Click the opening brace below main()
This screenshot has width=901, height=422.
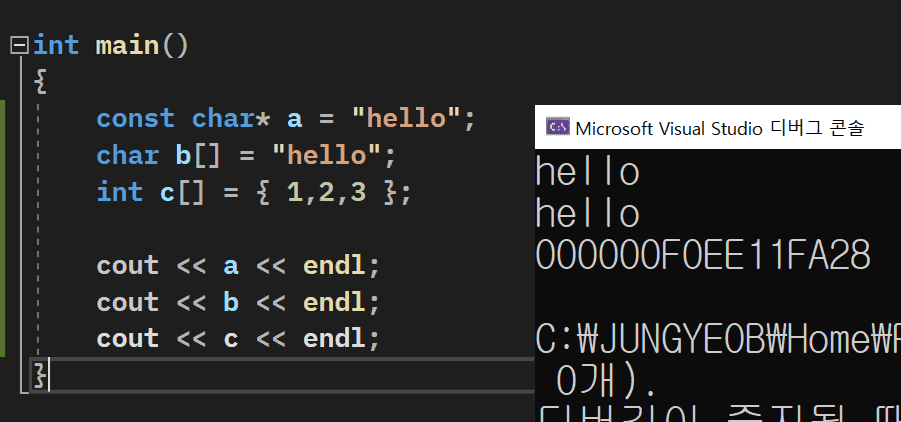40,82
